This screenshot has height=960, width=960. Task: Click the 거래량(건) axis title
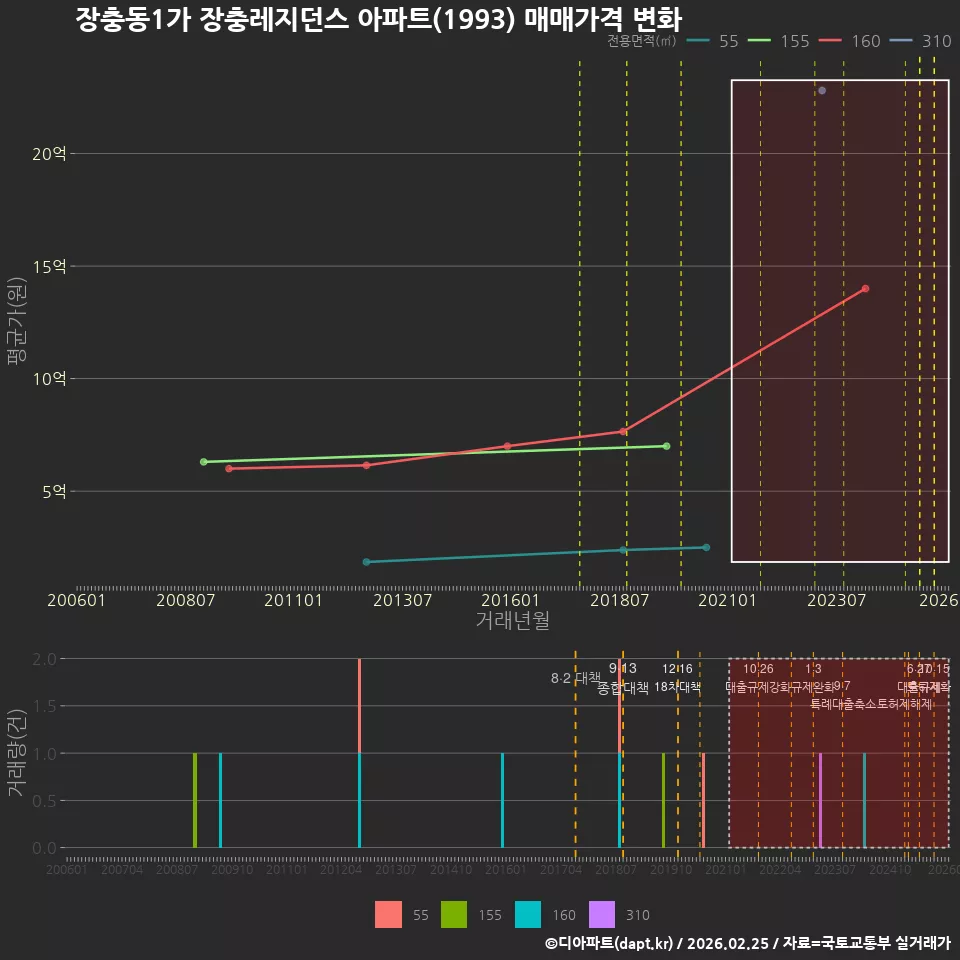(17, 752)
